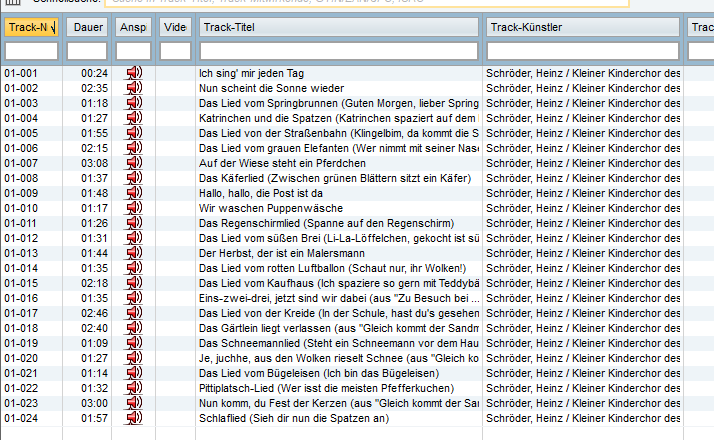The width and height of the screenshot is (714, 440).
Task: Click the Vide column header
Action: tap(175, 27)
